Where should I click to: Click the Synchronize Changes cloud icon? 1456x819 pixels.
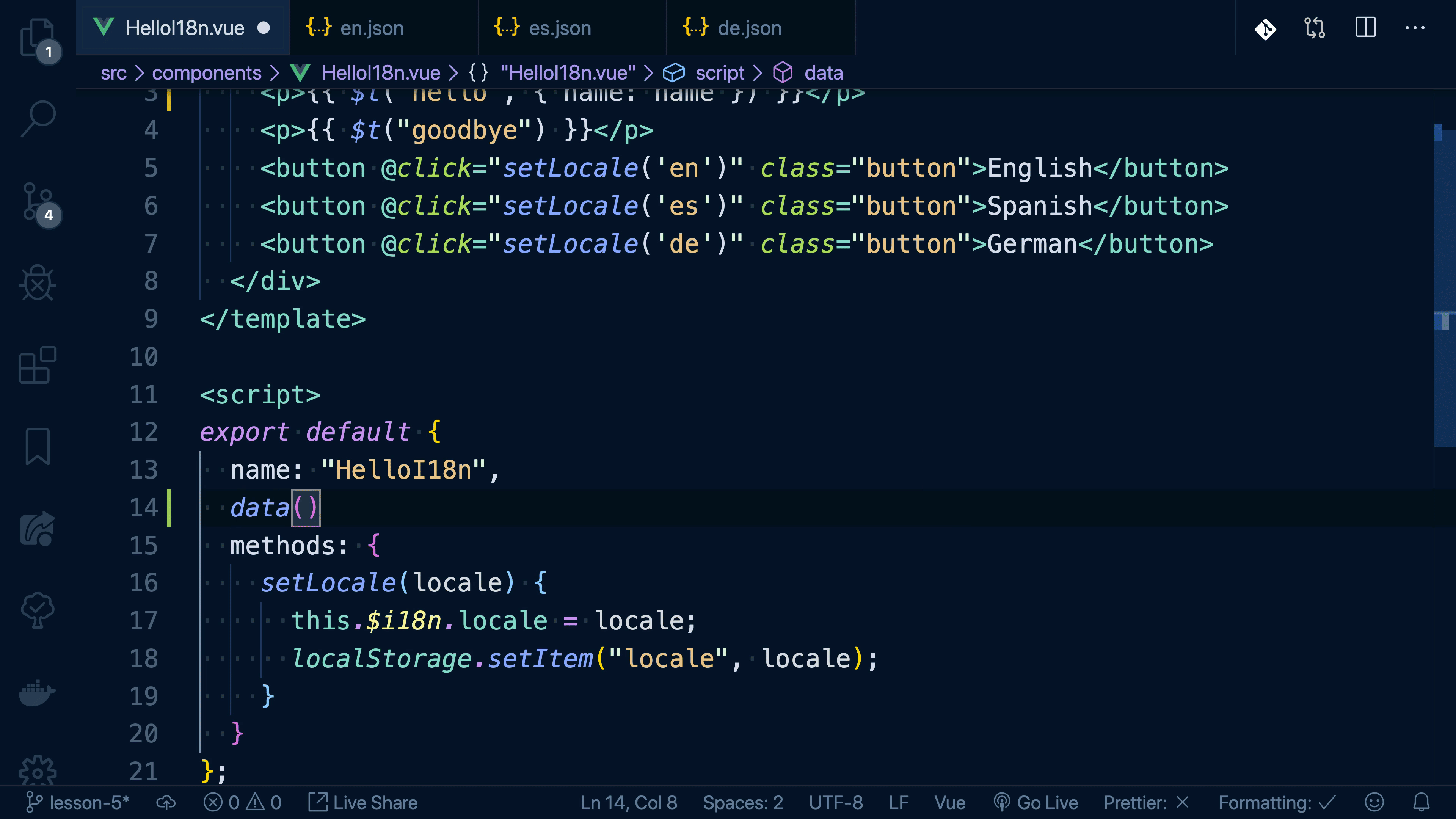coord(166,803)
